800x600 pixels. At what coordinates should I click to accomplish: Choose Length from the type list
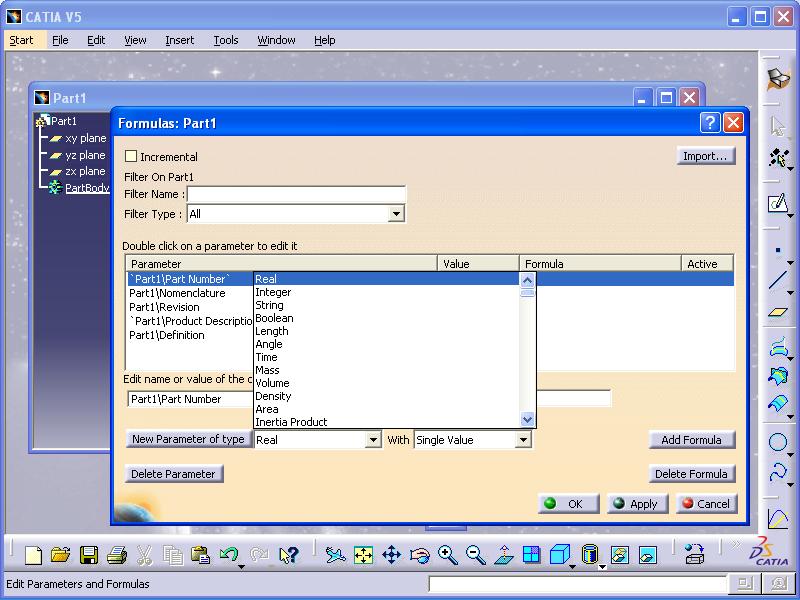point(271,331)
